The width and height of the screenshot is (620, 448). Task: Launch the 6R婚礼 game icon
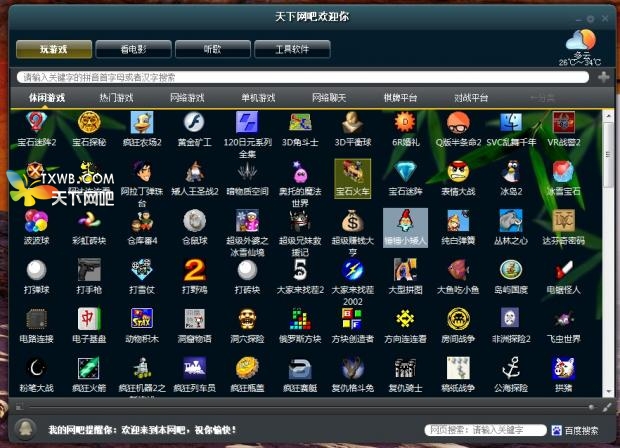pos(405,123)
